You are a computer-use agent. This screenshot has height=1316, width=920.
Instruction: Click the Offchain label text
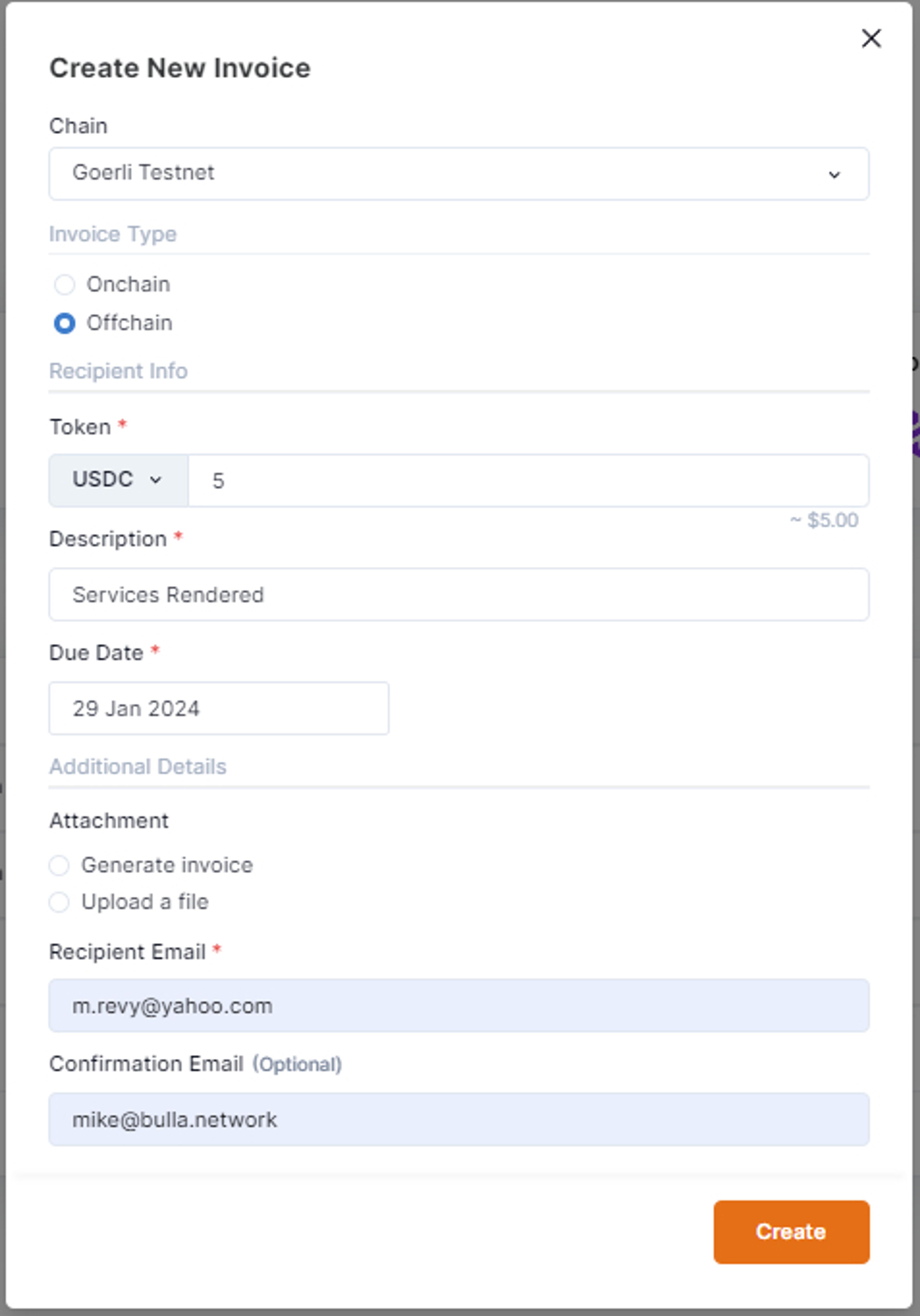tap(129, 323)
